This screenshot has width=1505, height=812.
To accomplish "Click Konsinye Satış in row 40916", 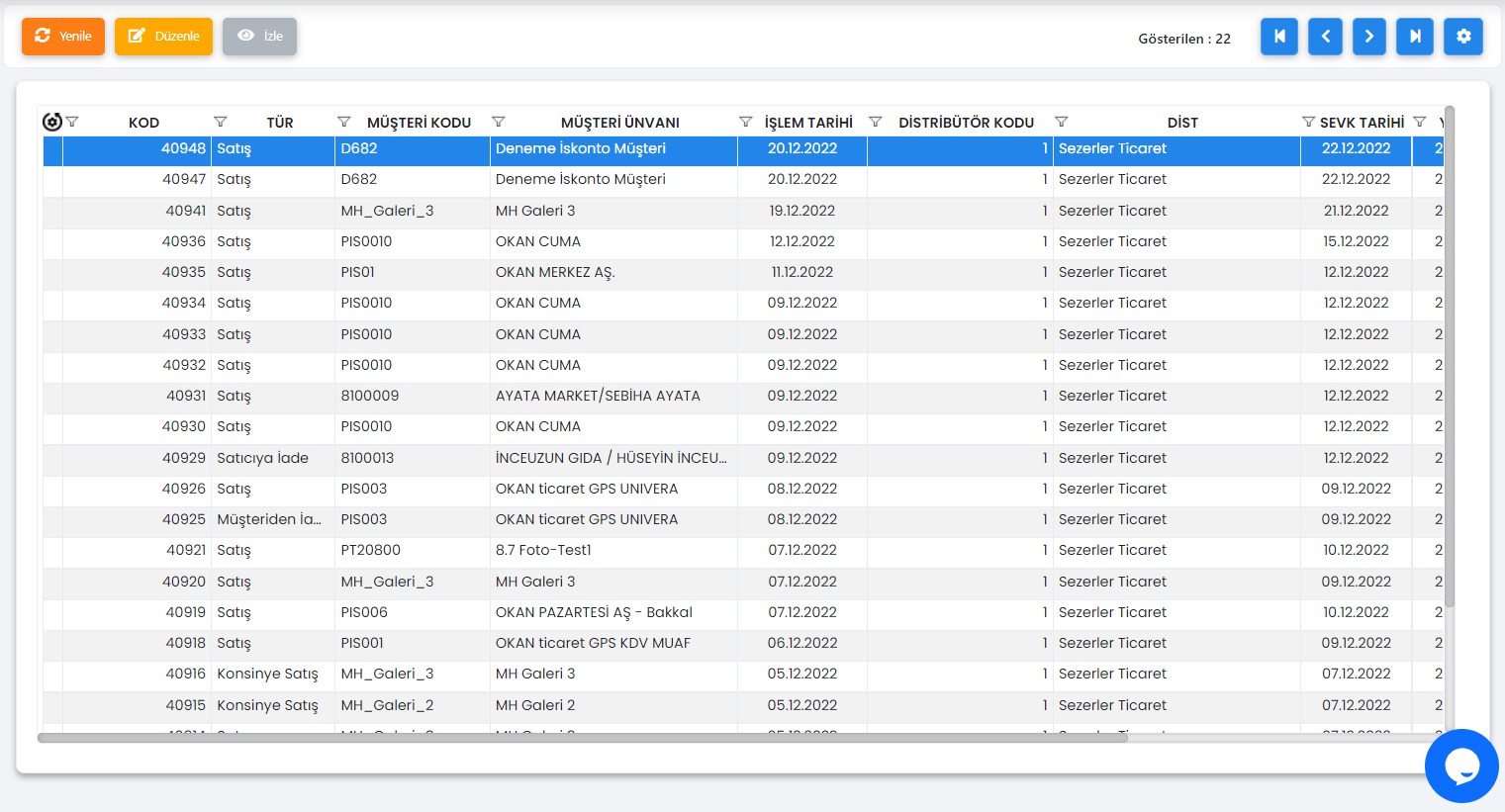I will point(267,674).
